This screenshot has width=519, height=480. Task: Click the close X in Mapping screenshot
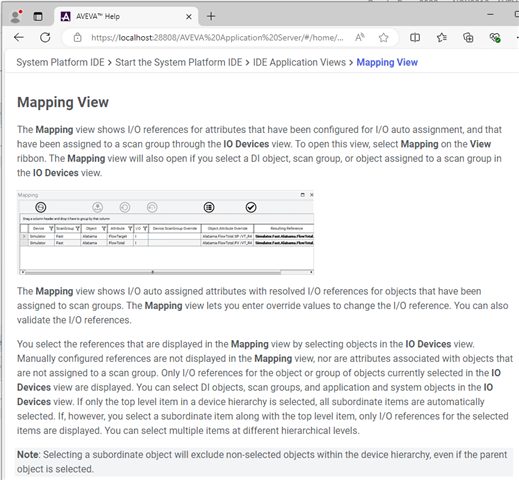point(312,195)
